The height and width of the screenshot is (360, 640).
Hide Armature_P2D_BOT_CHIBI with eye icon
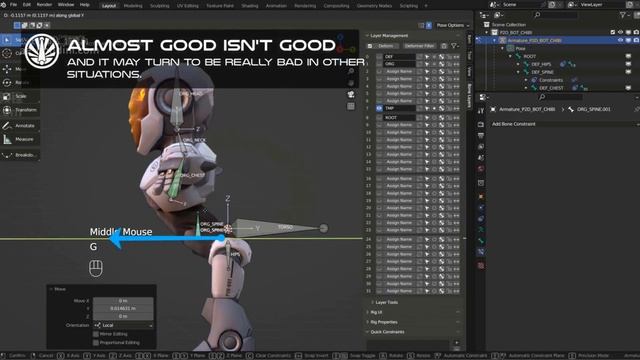pos(620,40)
